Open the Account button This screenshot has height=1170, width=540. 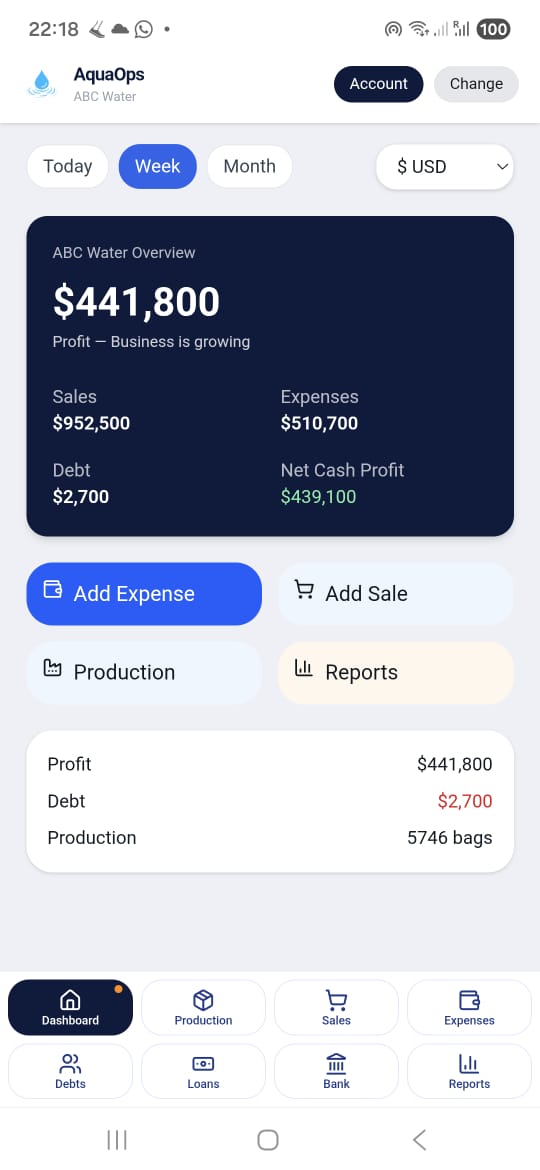(x=378, y=84)
